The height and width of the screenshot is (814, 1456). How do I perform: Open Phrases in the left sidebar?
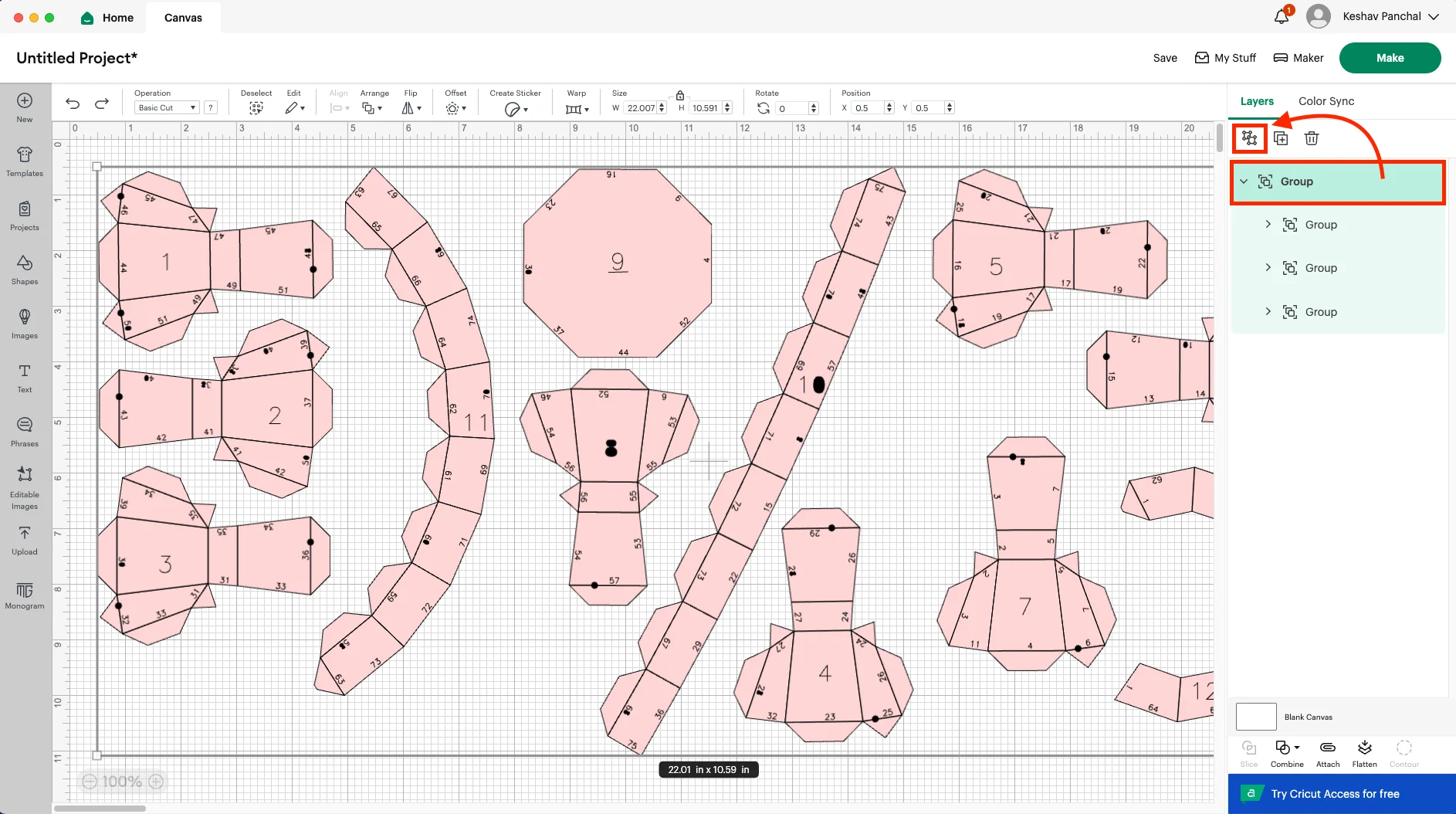click(x=25, y=432)
